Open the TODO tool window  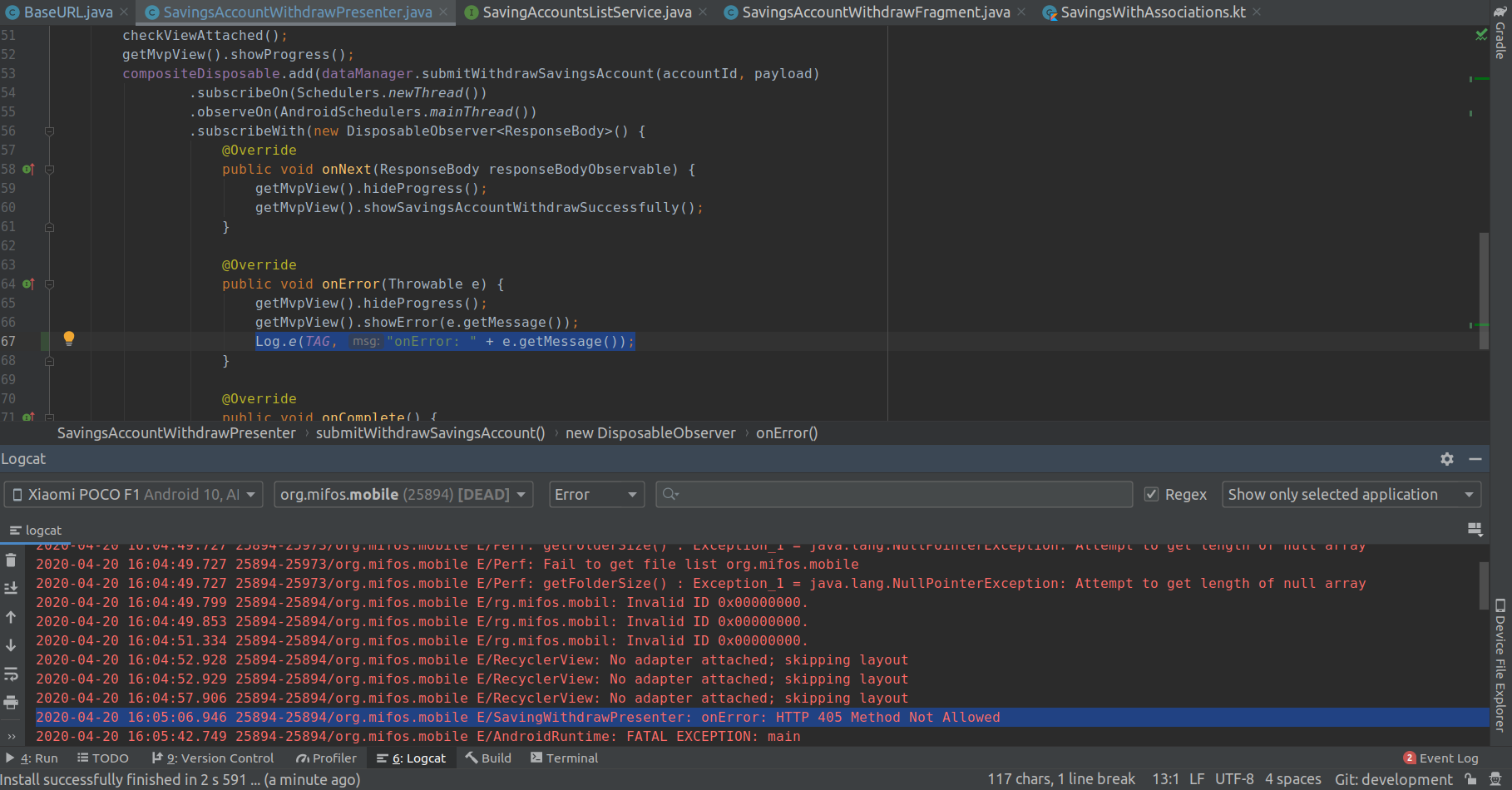[103, 758]
